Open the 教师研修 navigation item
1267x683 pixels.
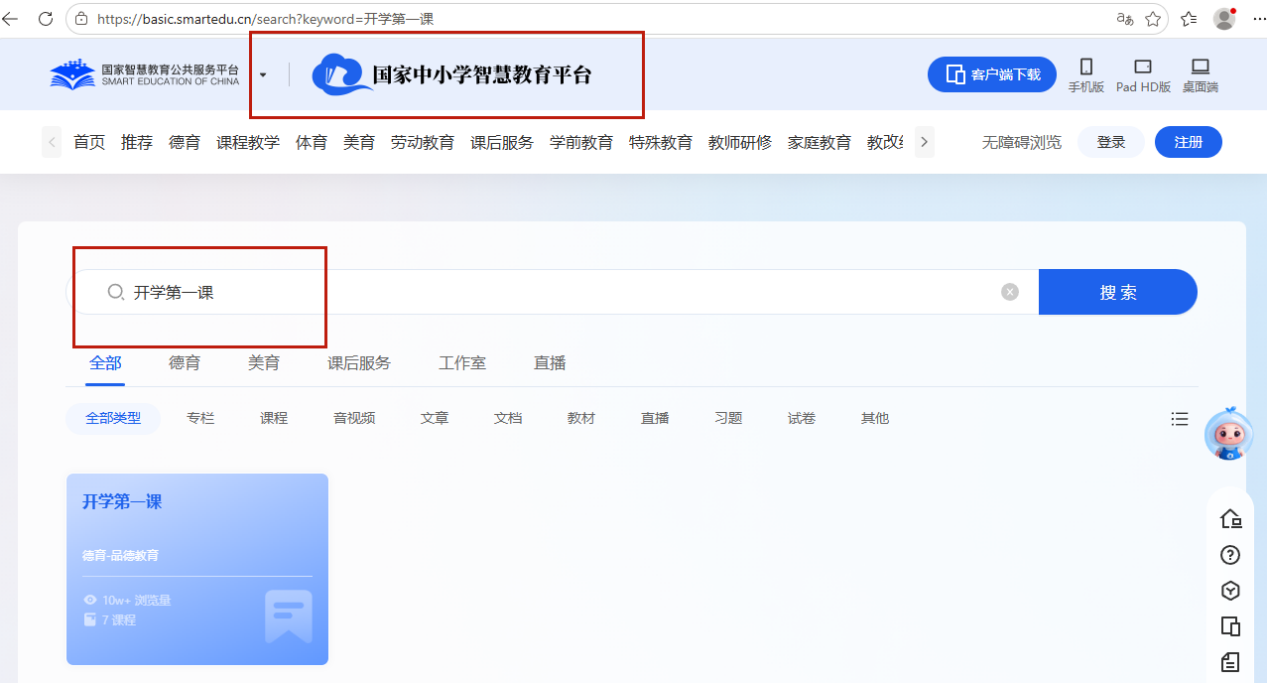point(740,142)
